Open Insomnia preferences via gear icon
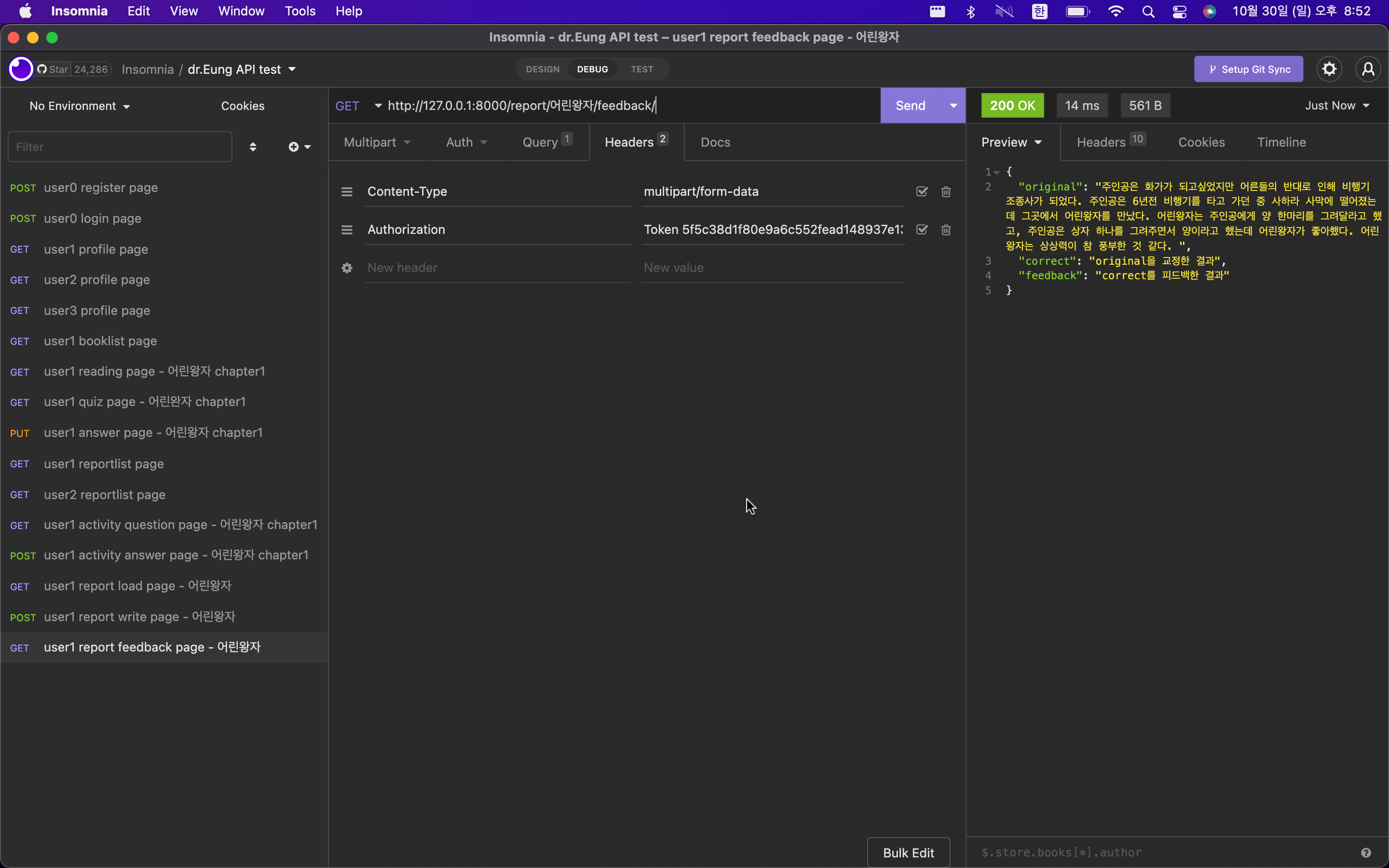This screenshot has height=868, width=1389. (x=1329, y=68)
